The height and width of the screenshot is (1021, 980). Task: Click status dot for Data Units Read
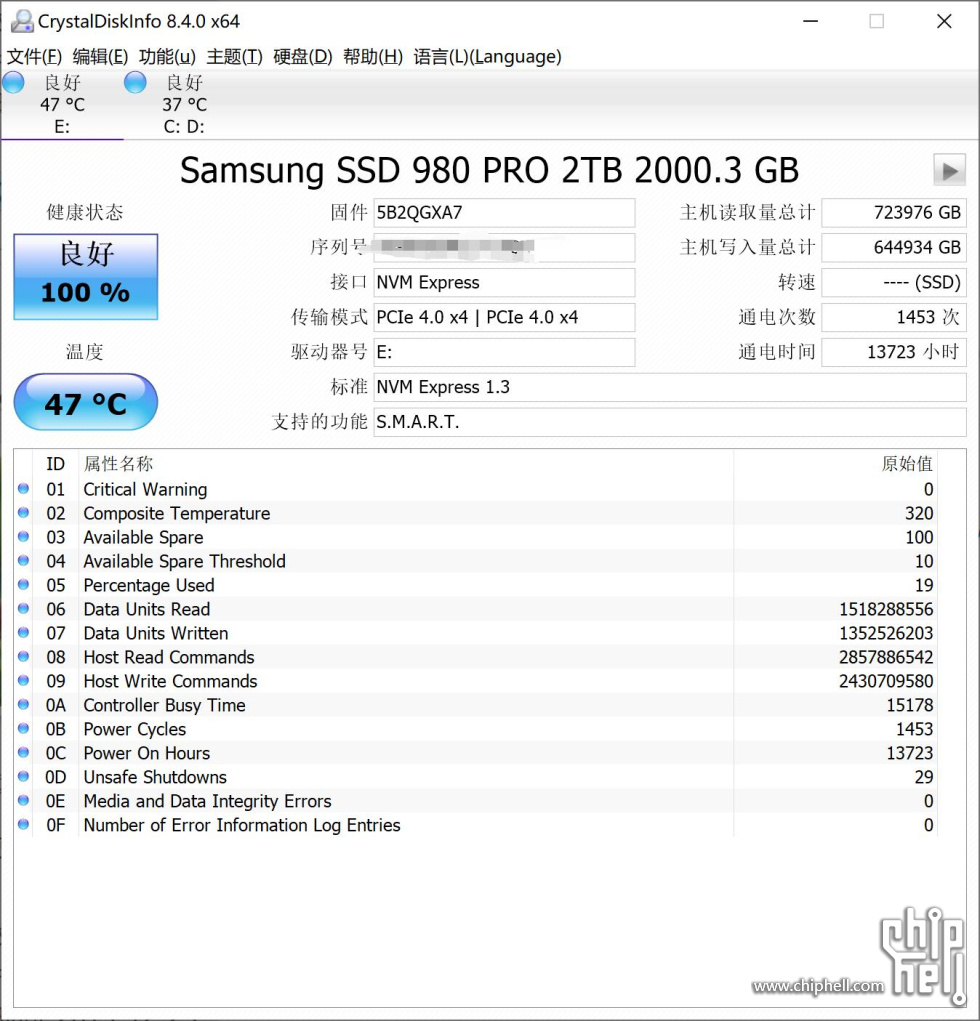(23, 609)
